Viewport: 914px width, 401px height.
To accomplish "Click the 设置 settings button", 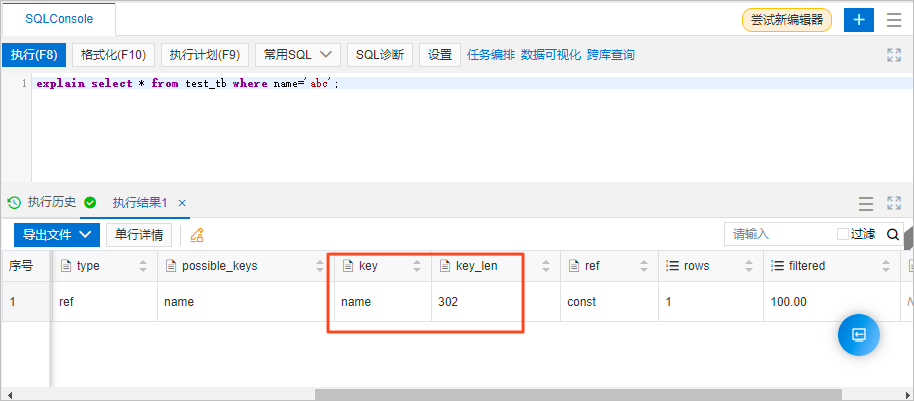I will (440, 55).
